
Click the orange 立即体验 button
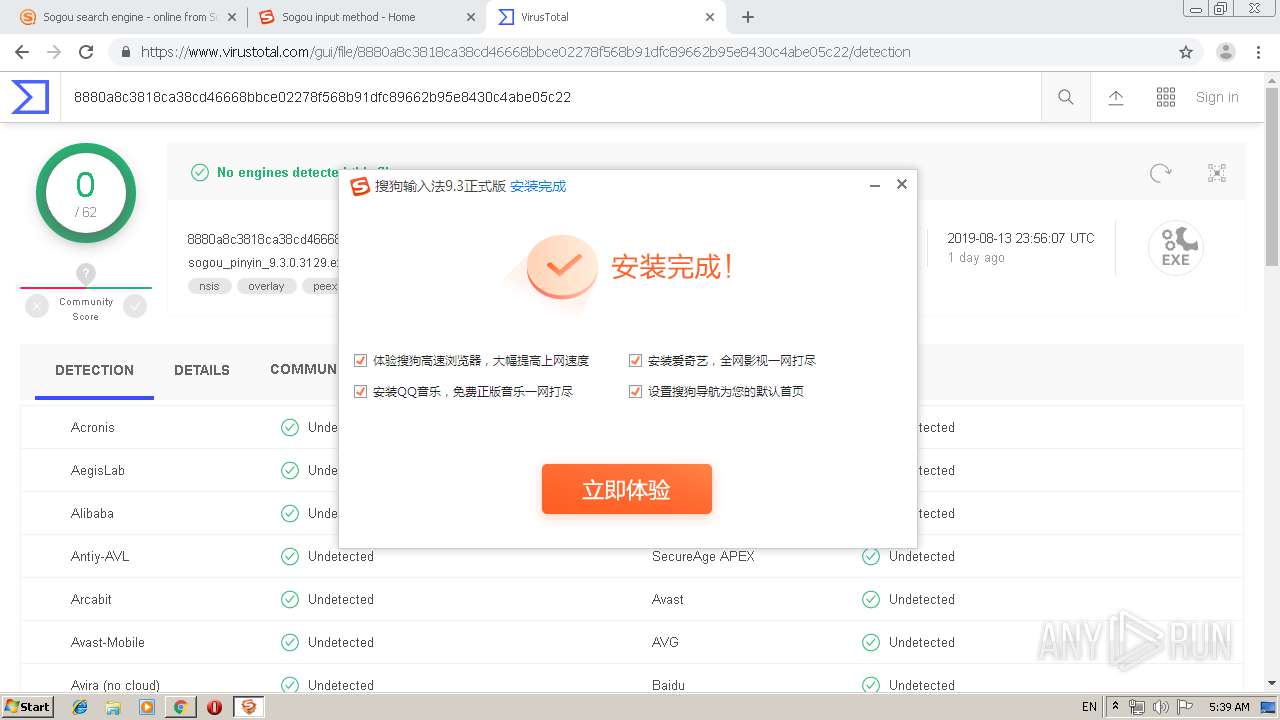click(627, 489)
